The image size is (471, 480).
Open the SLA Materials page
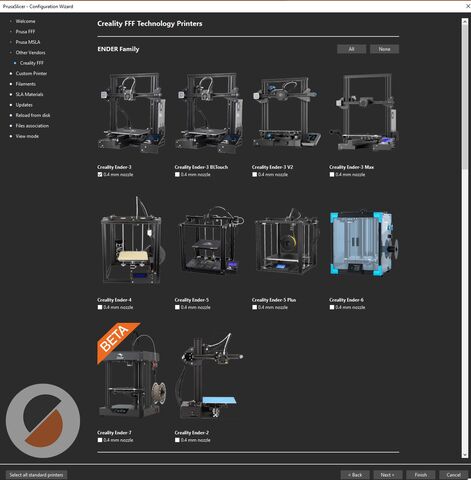29,94
